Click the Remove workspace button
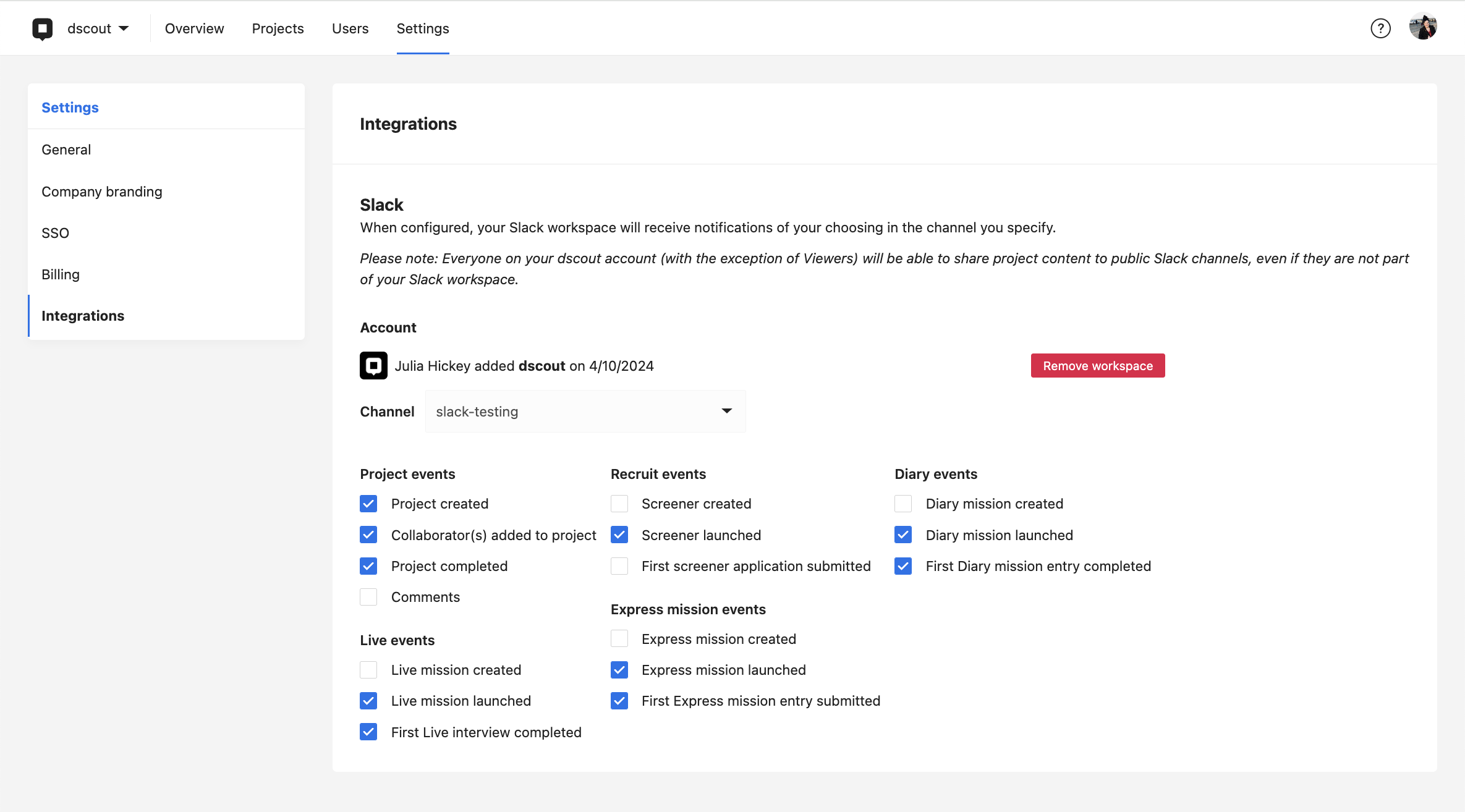 click(1098, 366)
